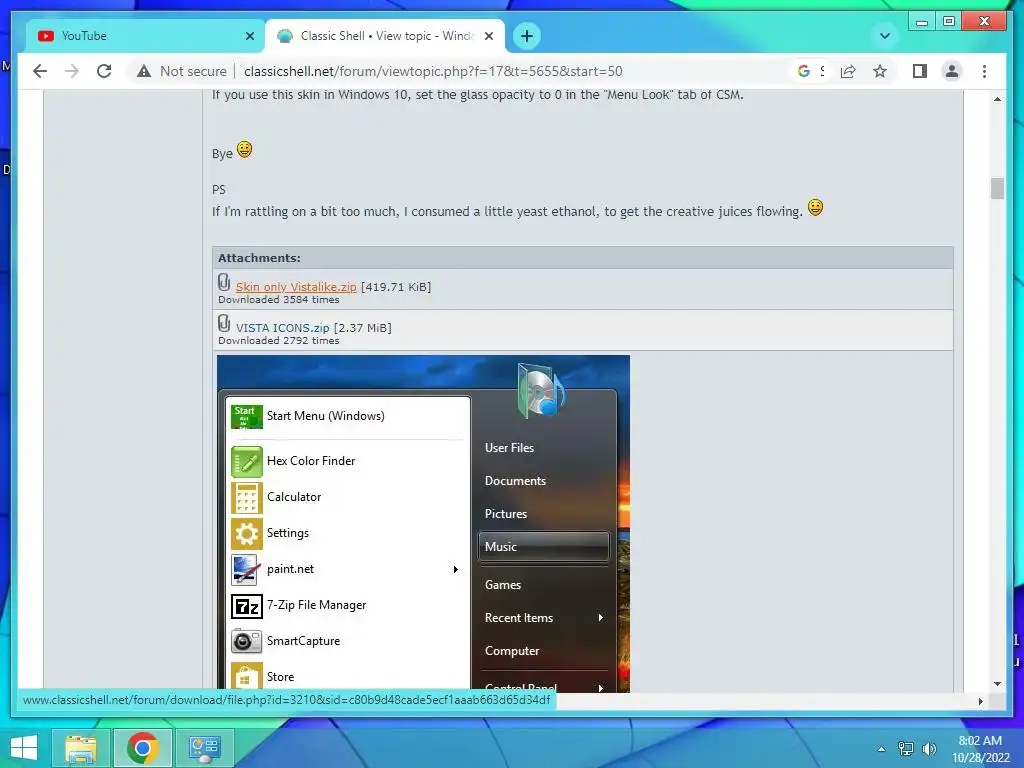Click the paint.net icon in the image

(x=246, y=569)
